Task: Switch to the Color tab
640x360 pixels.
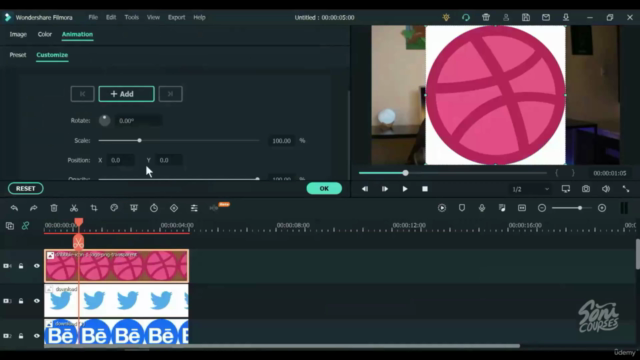Action: (44, 34)
